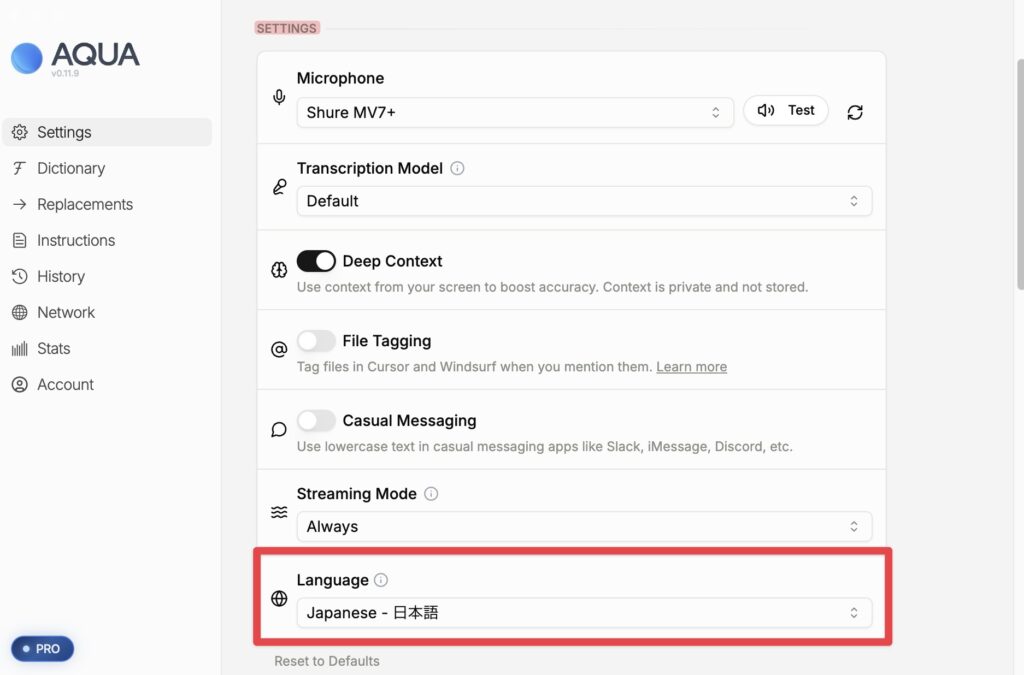Click the Language info icon
Viewport: 1024px width, 675px height.
[381, 580]
